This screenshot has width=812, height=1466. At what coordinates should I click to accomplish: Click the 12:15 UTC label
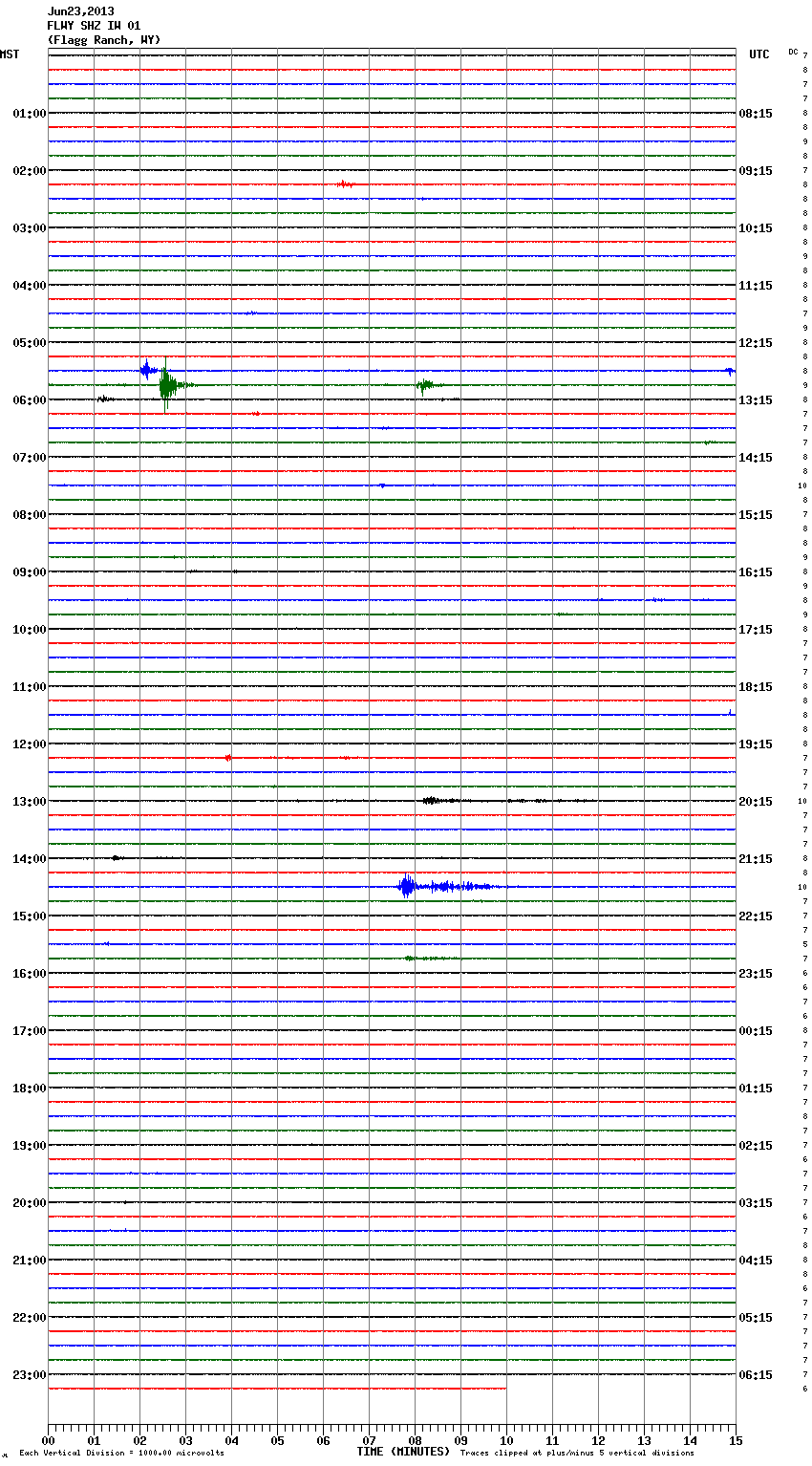pos(756,342)
